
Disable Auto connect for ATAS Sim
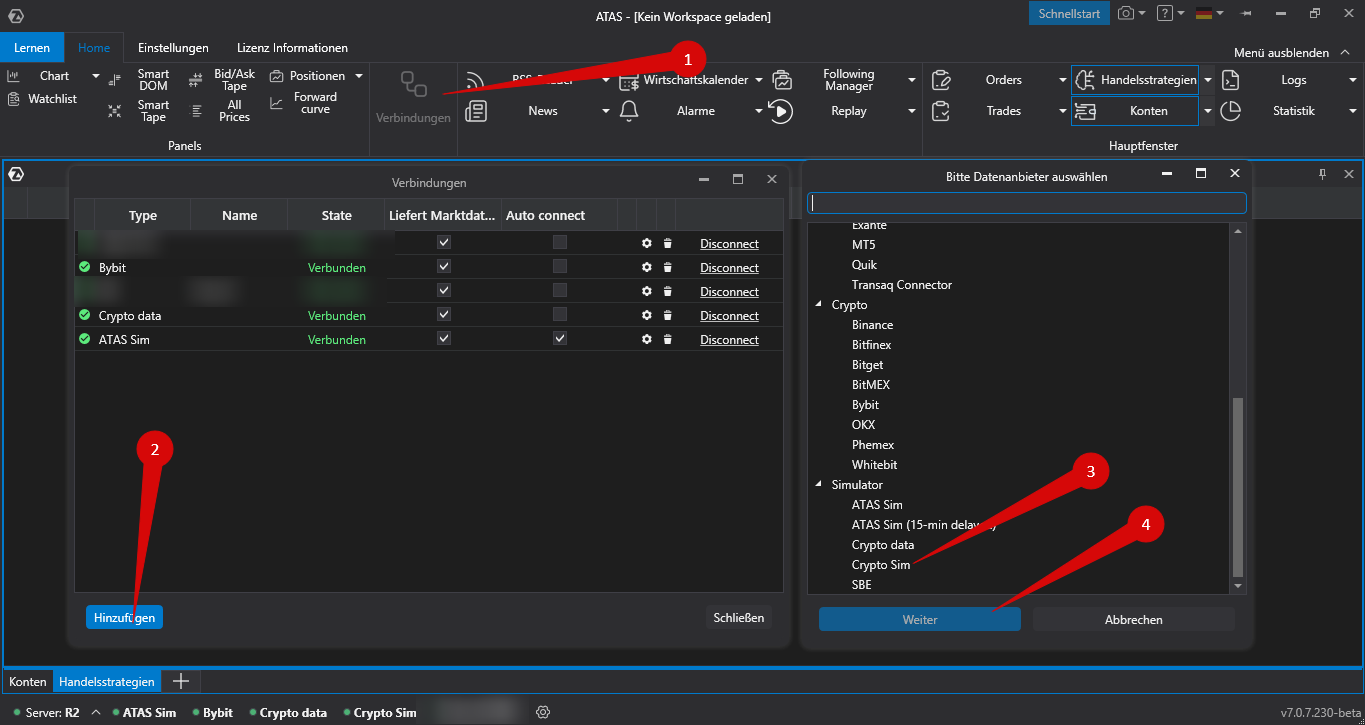coord(560,338)
